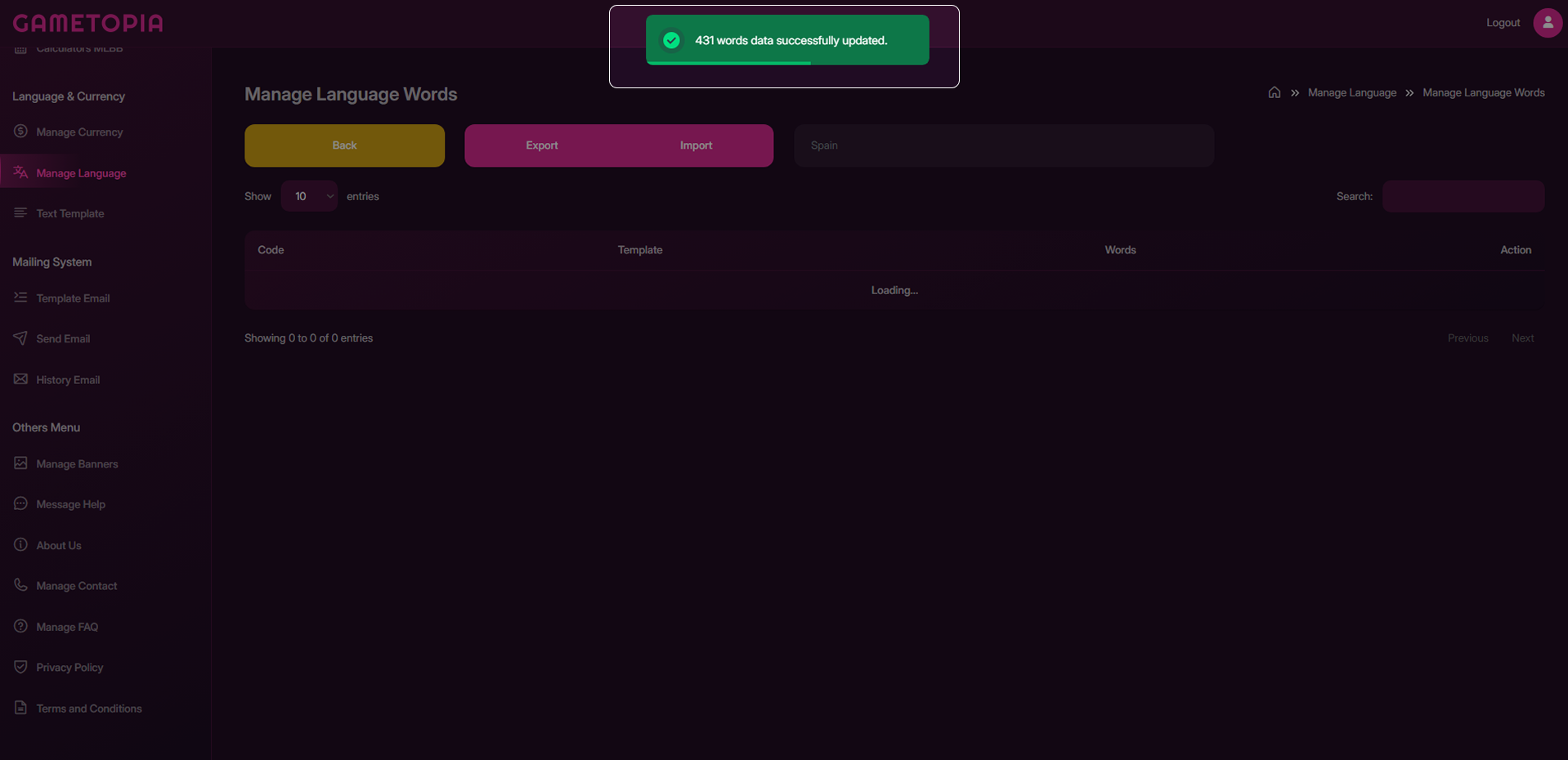Click the Gametopia logo
Viewport: 1568px width, 760px height.
pos(88,23)
